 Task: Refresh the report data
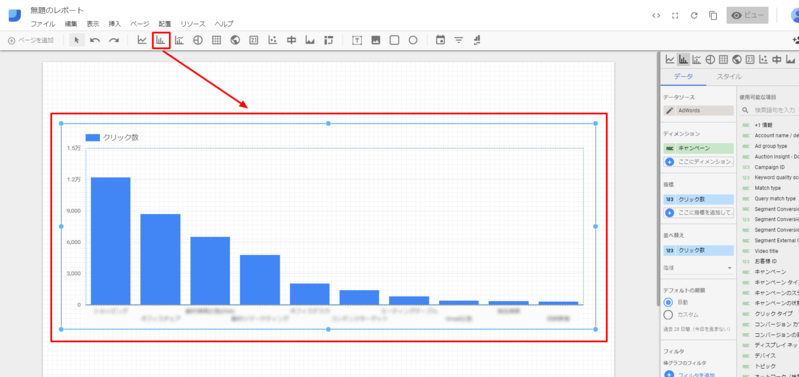694,15
